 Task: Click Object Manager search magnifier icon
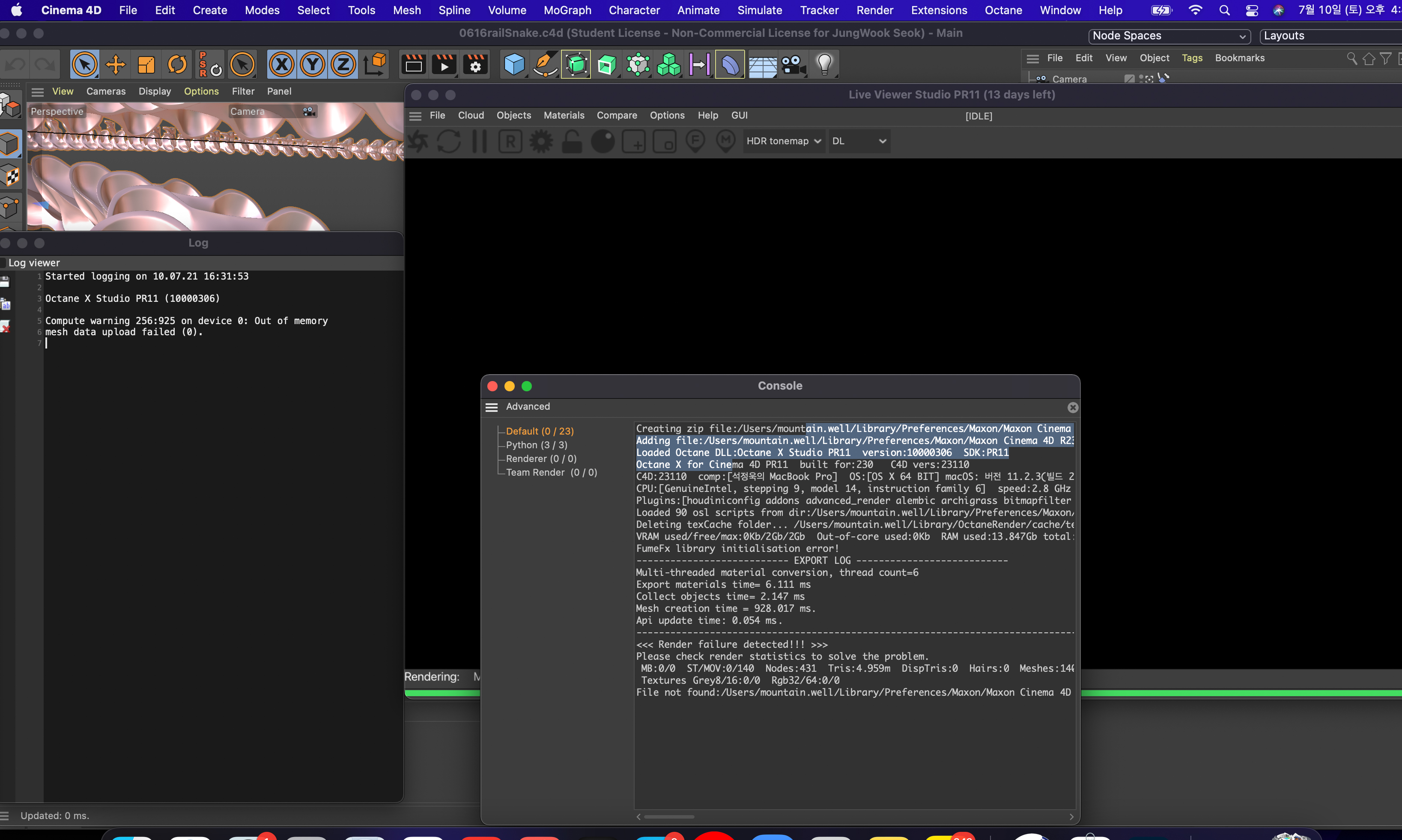(x=1351, y=58)
